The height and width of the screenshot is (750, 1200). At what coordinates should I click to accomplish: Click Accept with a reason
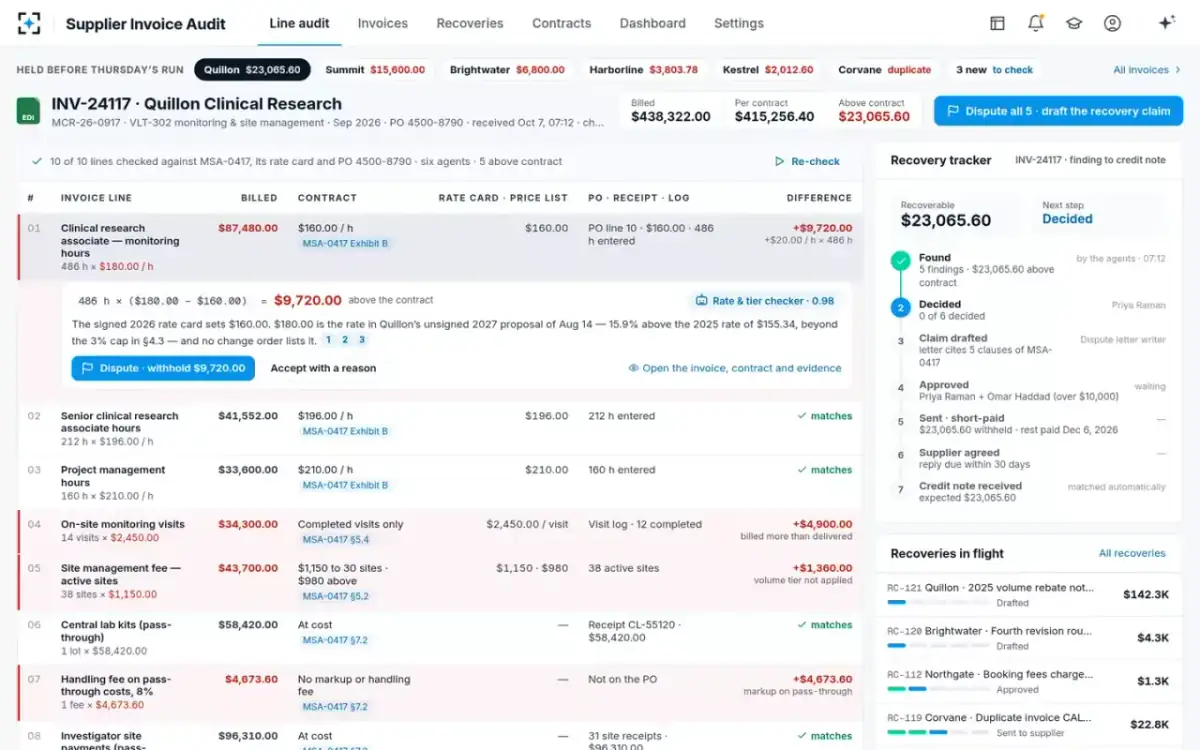323,368
